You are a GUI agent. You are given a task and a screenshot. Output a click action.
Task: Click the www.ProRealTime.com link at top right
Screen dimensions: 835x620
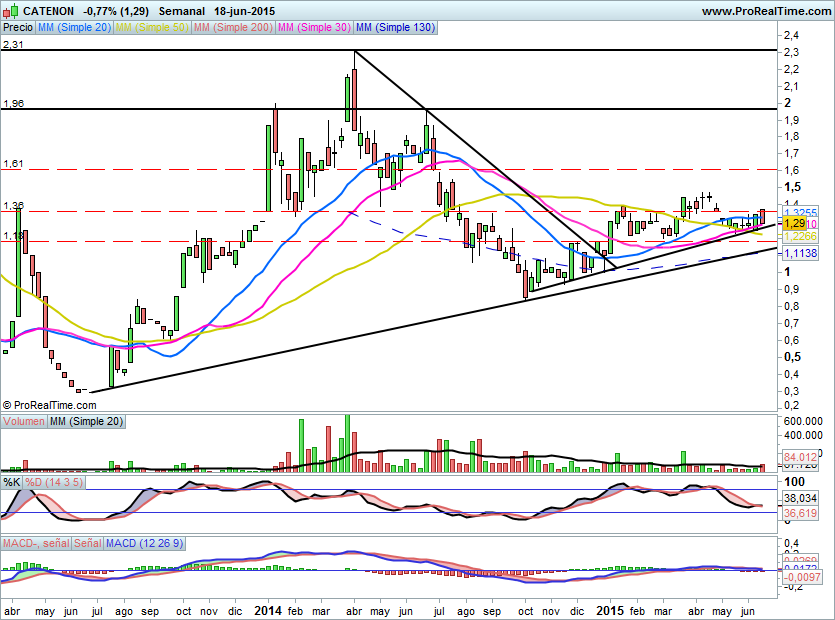click(765, 11)
